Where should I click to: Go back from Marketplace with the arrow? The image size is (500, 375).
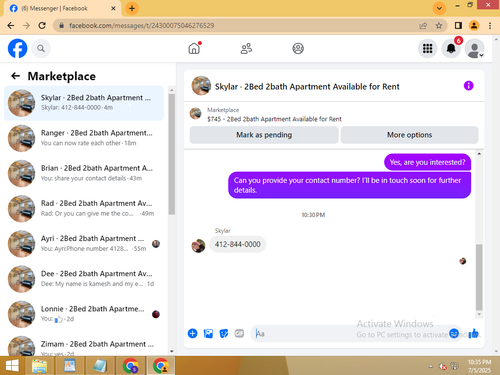pos(15,76)
